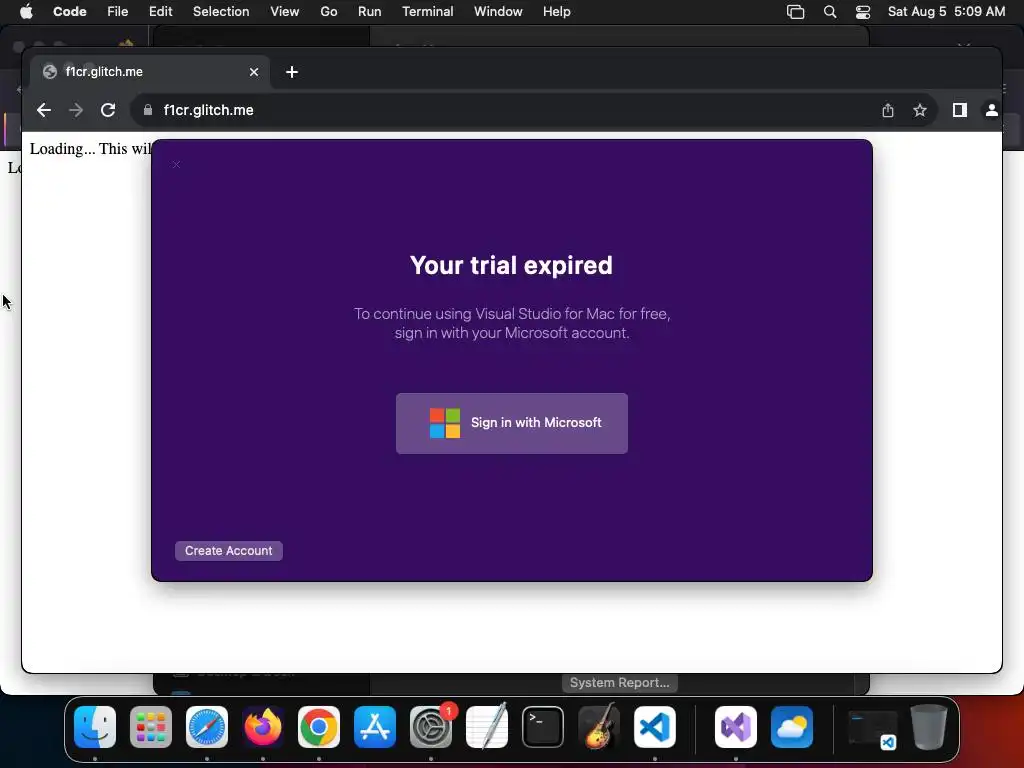This screenshot has height=768, width=1024.
Task: Open Launchpad from the Dock
Action: tap(151, 727)
